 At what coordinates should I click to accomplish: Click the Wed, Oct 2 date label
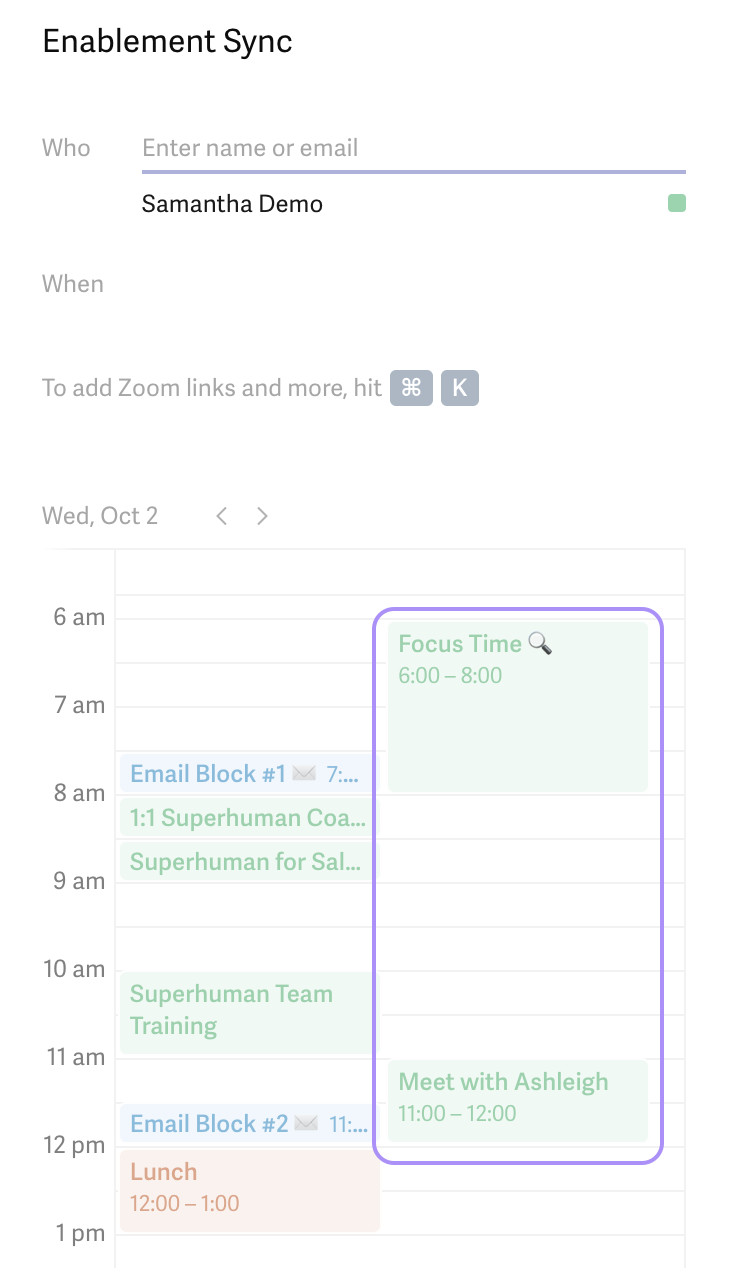coord(100,516)
